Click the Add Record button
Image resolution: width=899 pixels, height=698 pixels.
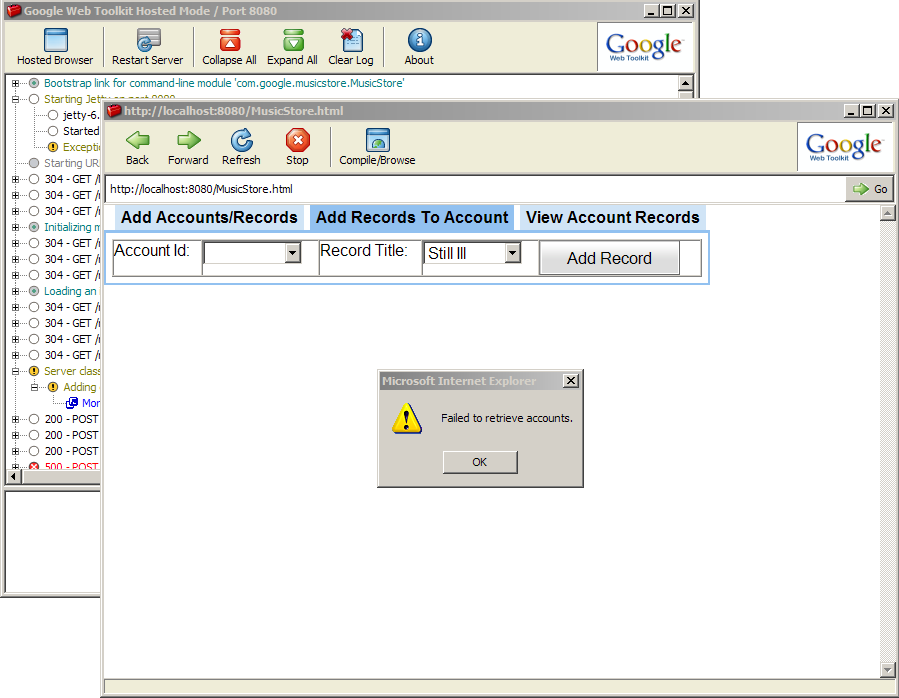click(609, 258)
